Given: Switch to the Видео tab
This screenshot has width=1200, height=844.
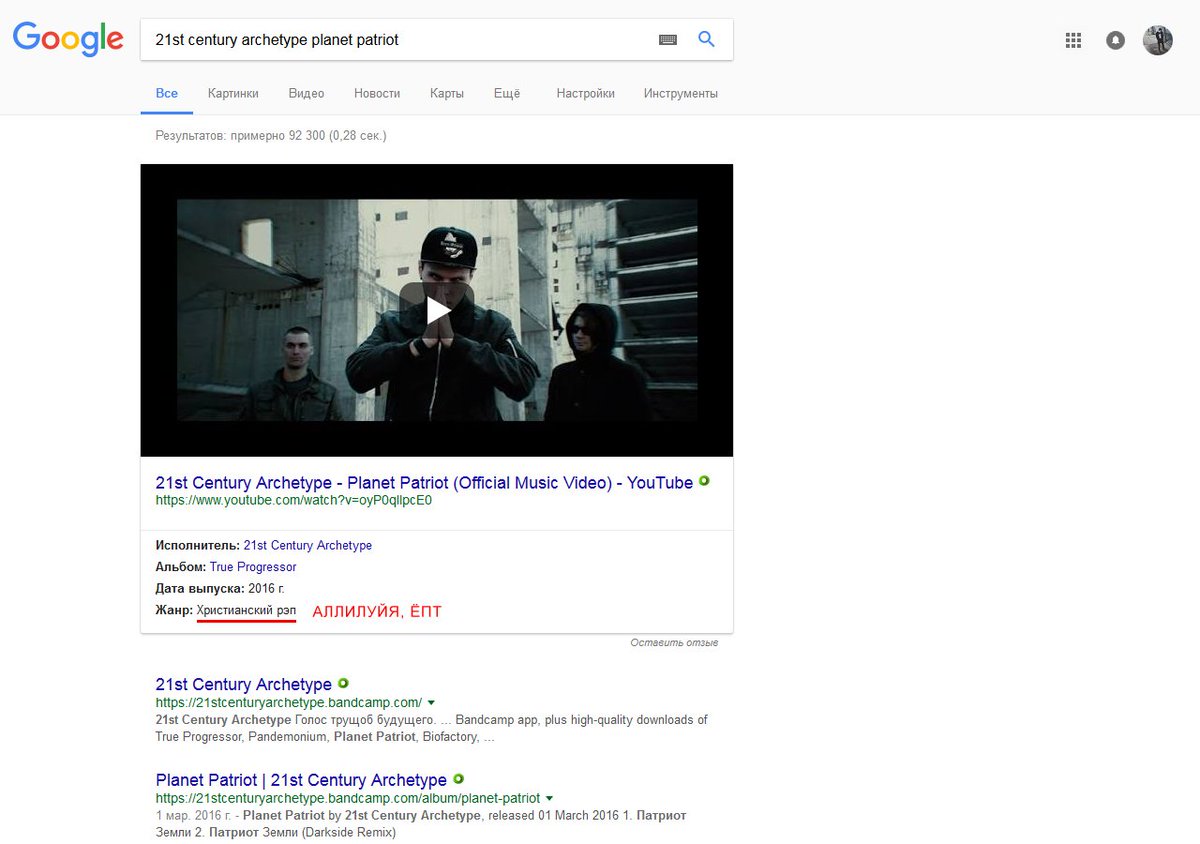Looking at the screenshot, I should 306,94.
